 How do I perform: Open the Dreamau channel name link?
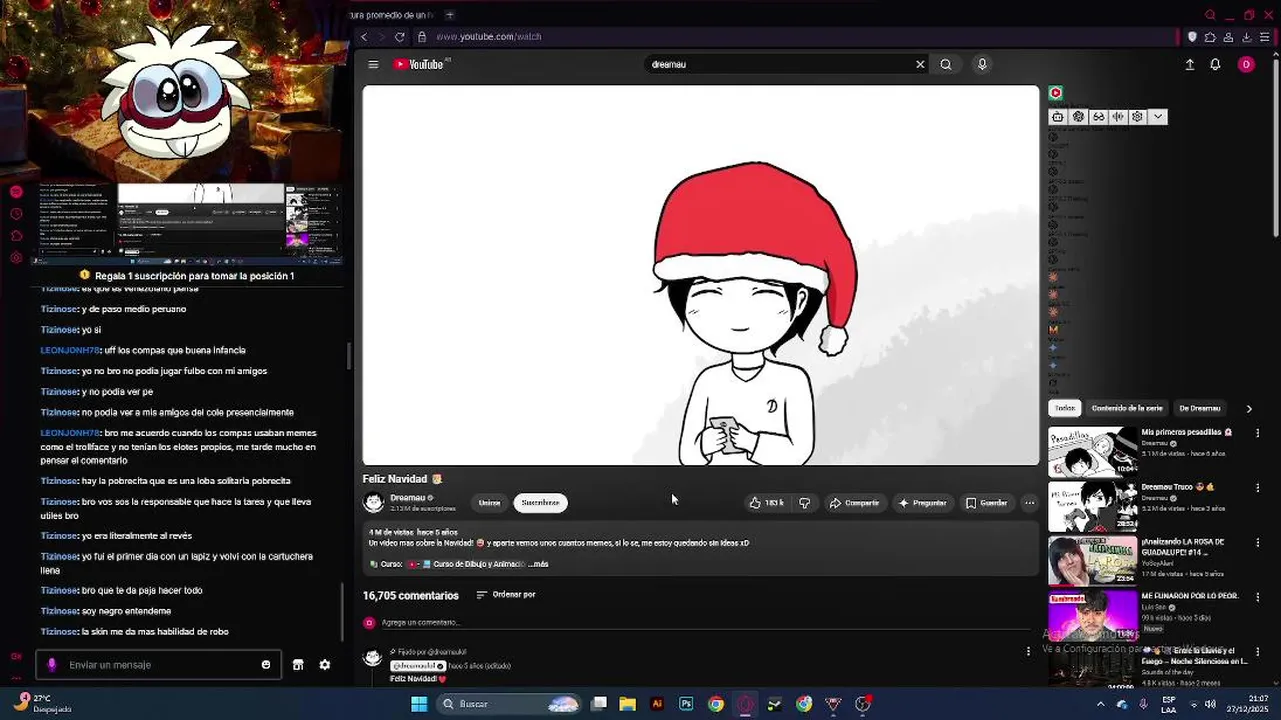(408, 497)
